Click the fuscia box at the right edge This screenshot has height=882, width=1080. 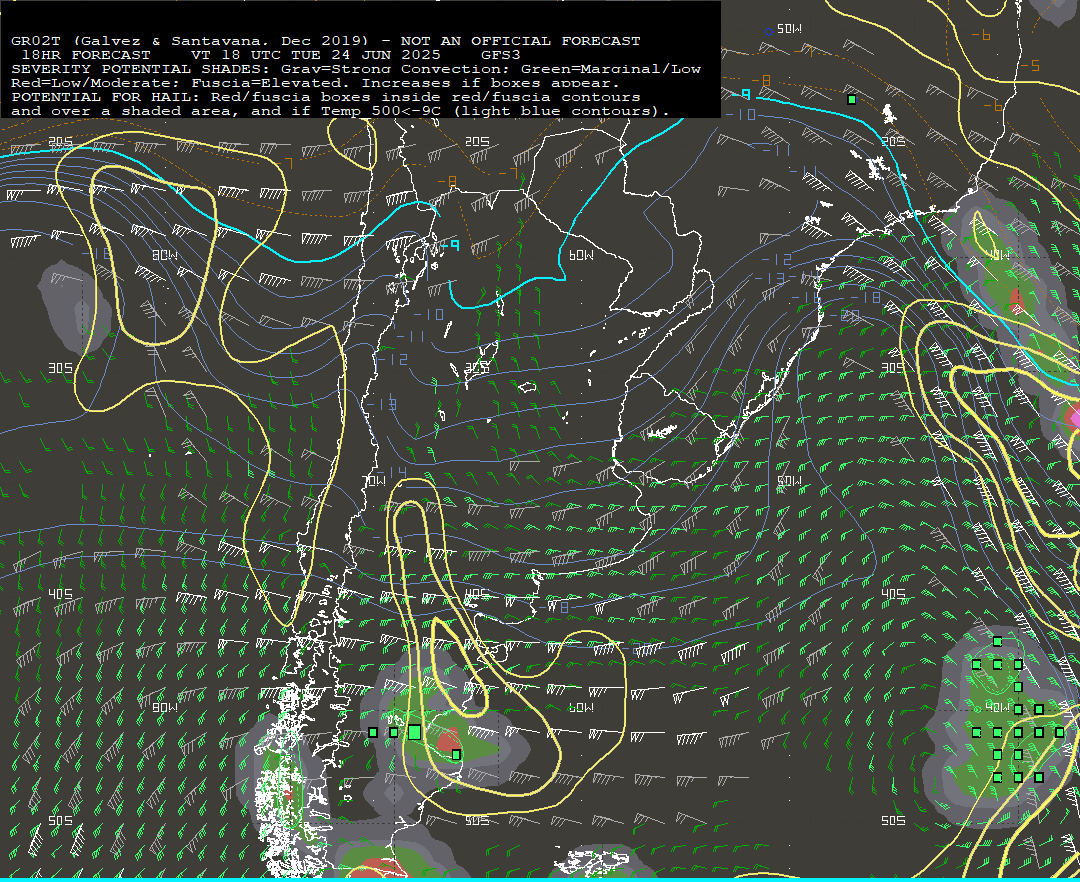pyautogui.click(x=1073, y=417)
